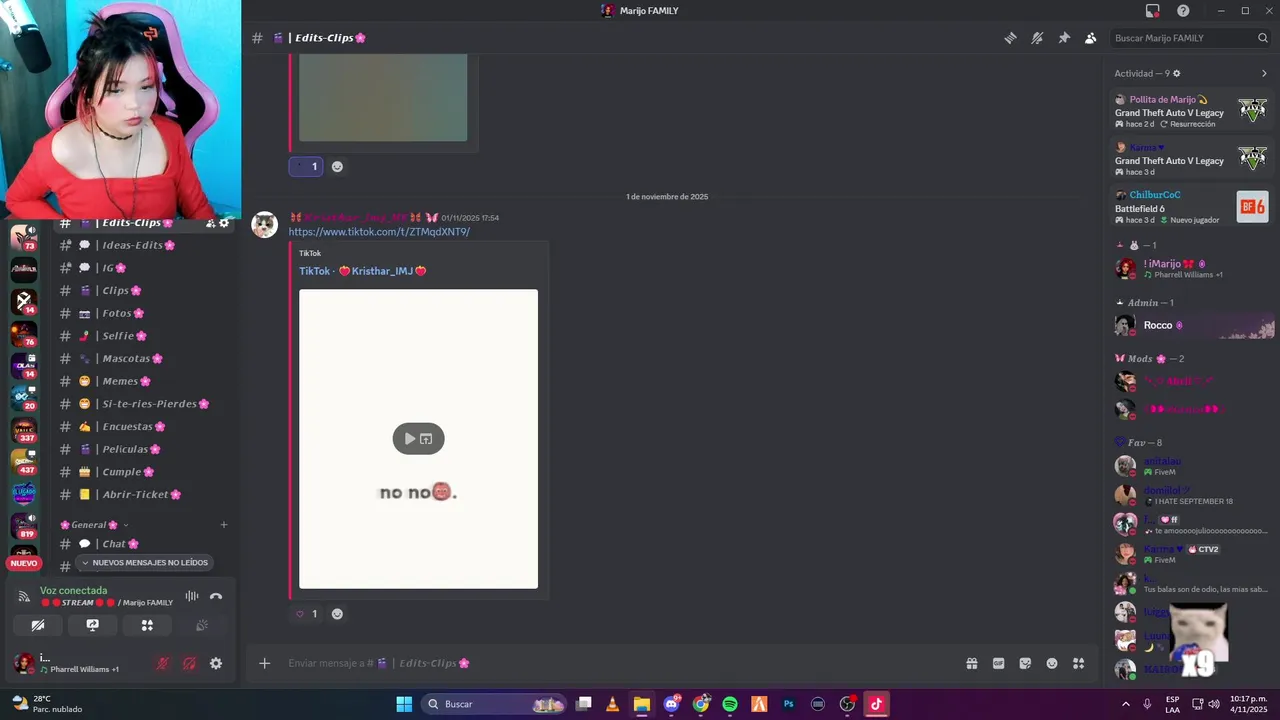Click the Enviar mensaje text box
This screenshot has width=1280, height=720.
pyautogui.click(x=620, y=663)
